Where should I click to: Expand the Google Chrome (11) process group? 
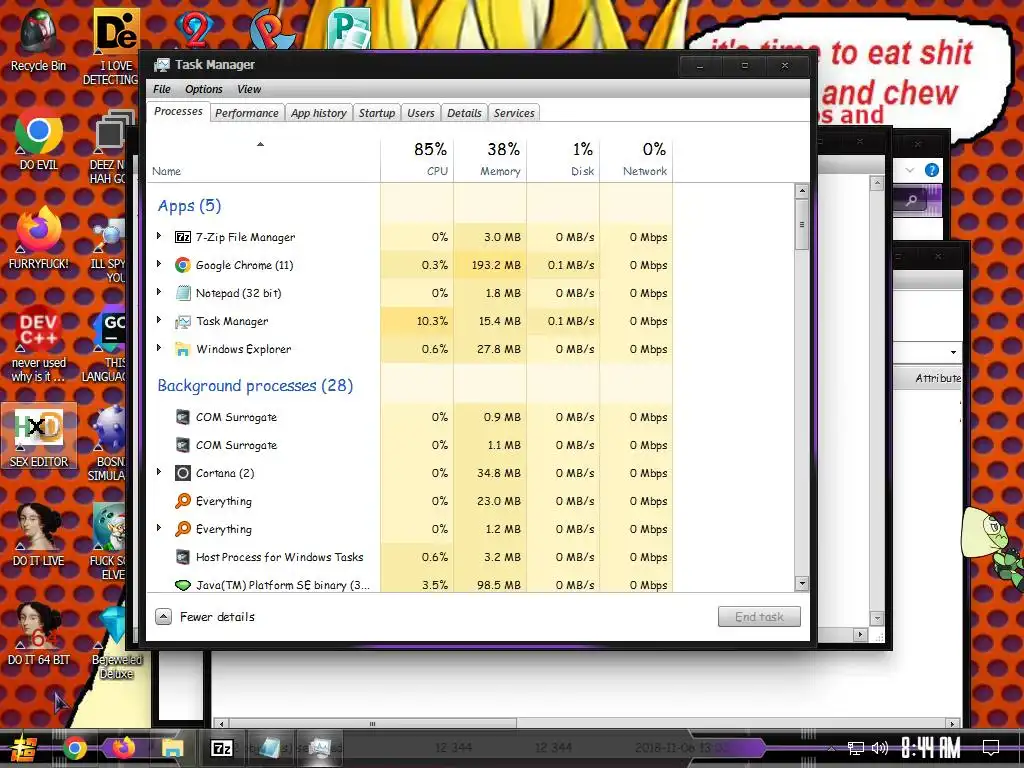[x=159, y=264]
